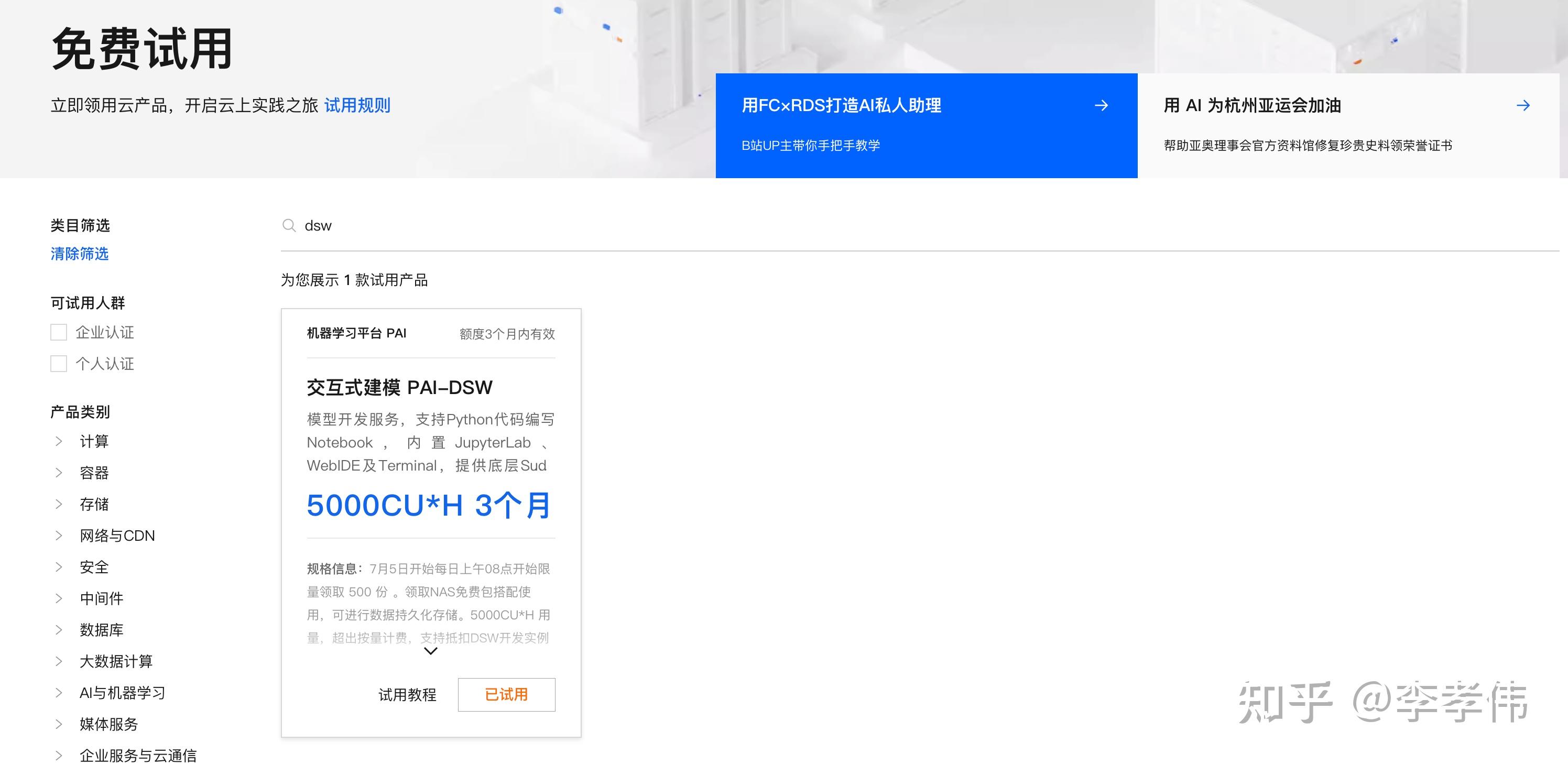The width and height of the screenshot is (1568, 764).
Task: Focus the dsw search field
Action: tap(919, 226)
